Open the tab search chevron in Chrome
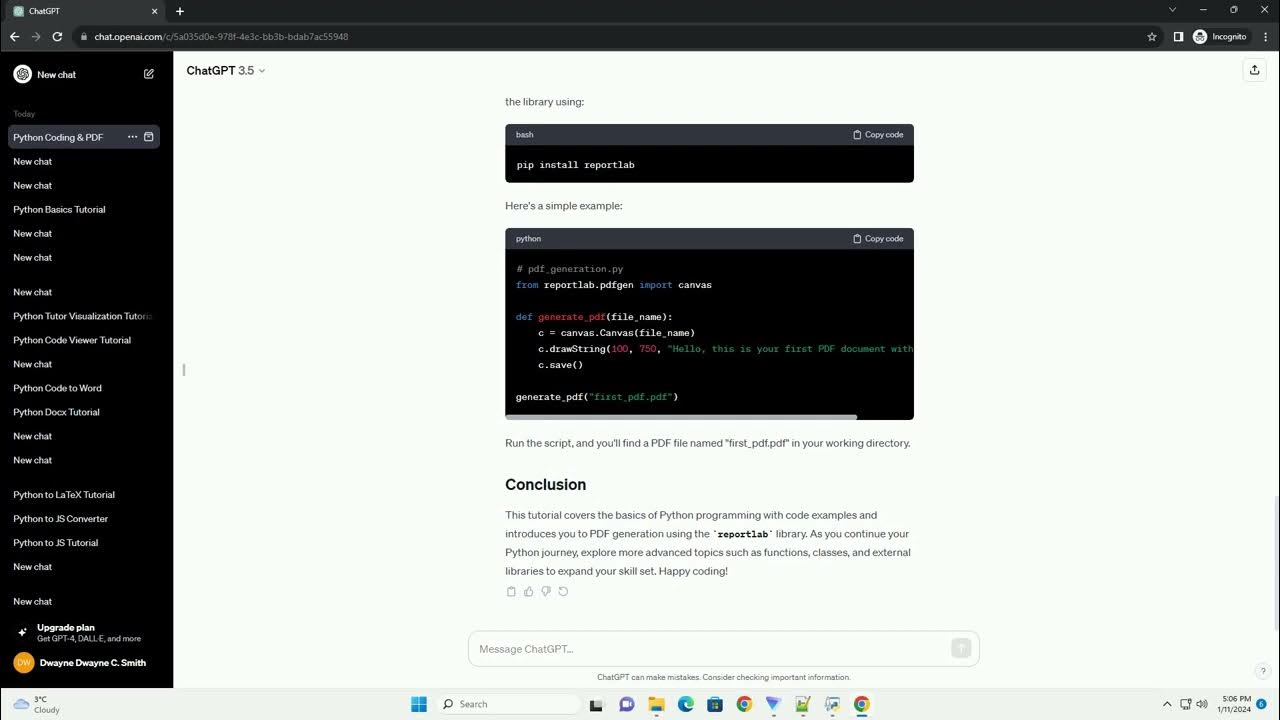The height and width of the screenshot is (720, 1280). pyautogui.click(x=1173, y=10)
